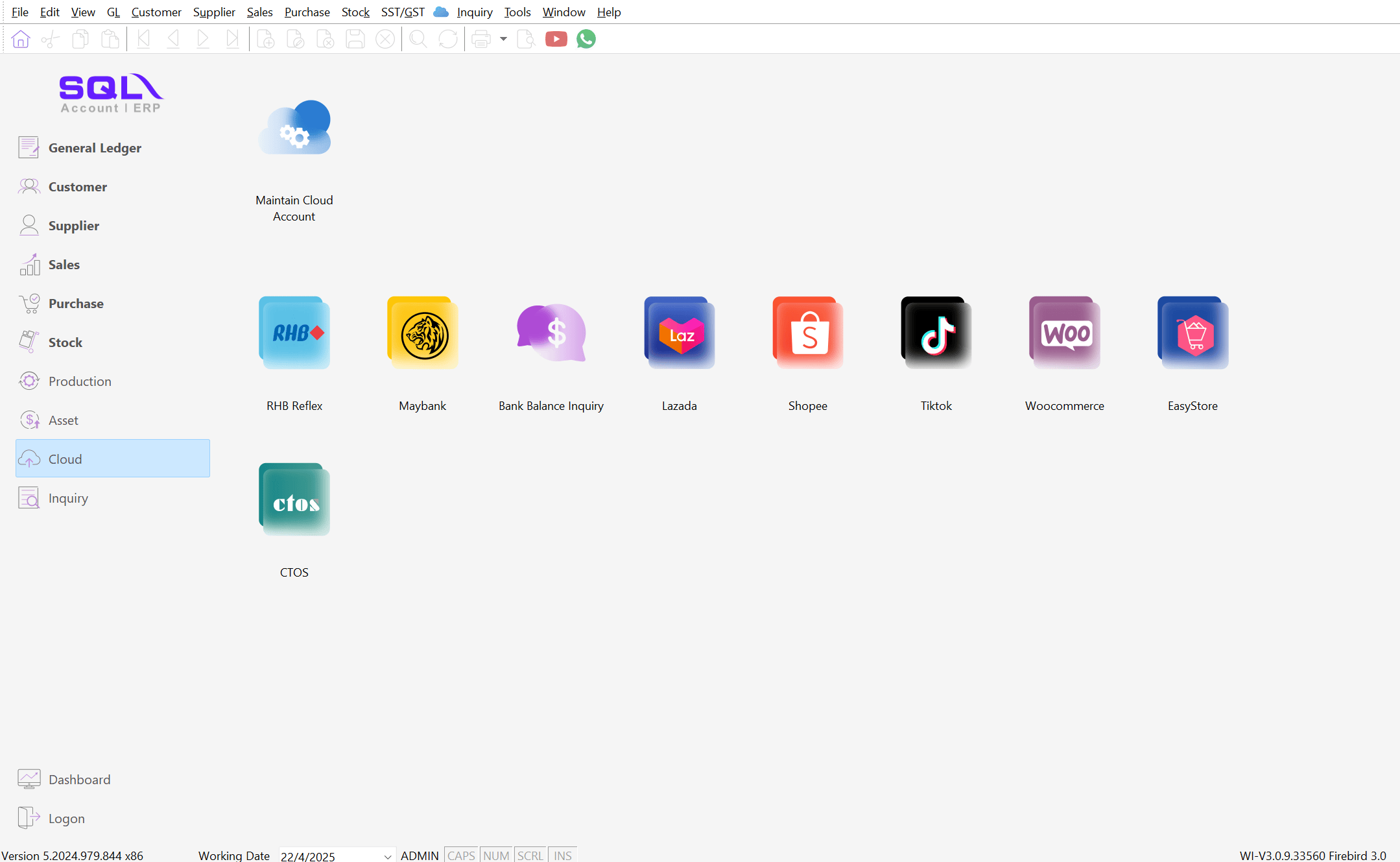This screenshot has width=1400, height=862.
Task: Launch the RHB Reflex integration
Action: click(x=294, y=333)
